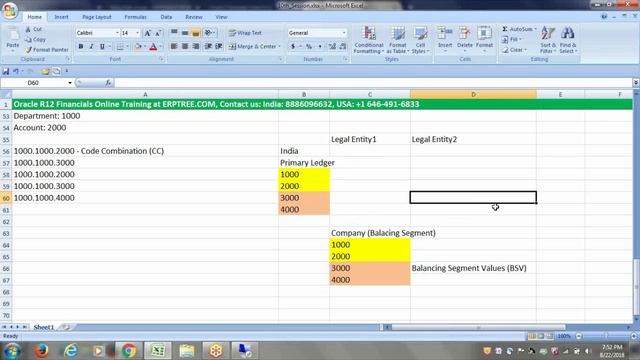The width and height of the screenshot is (640, 360).
Task: Click the Insert Function fx button
Action: [x=108, y=83]
